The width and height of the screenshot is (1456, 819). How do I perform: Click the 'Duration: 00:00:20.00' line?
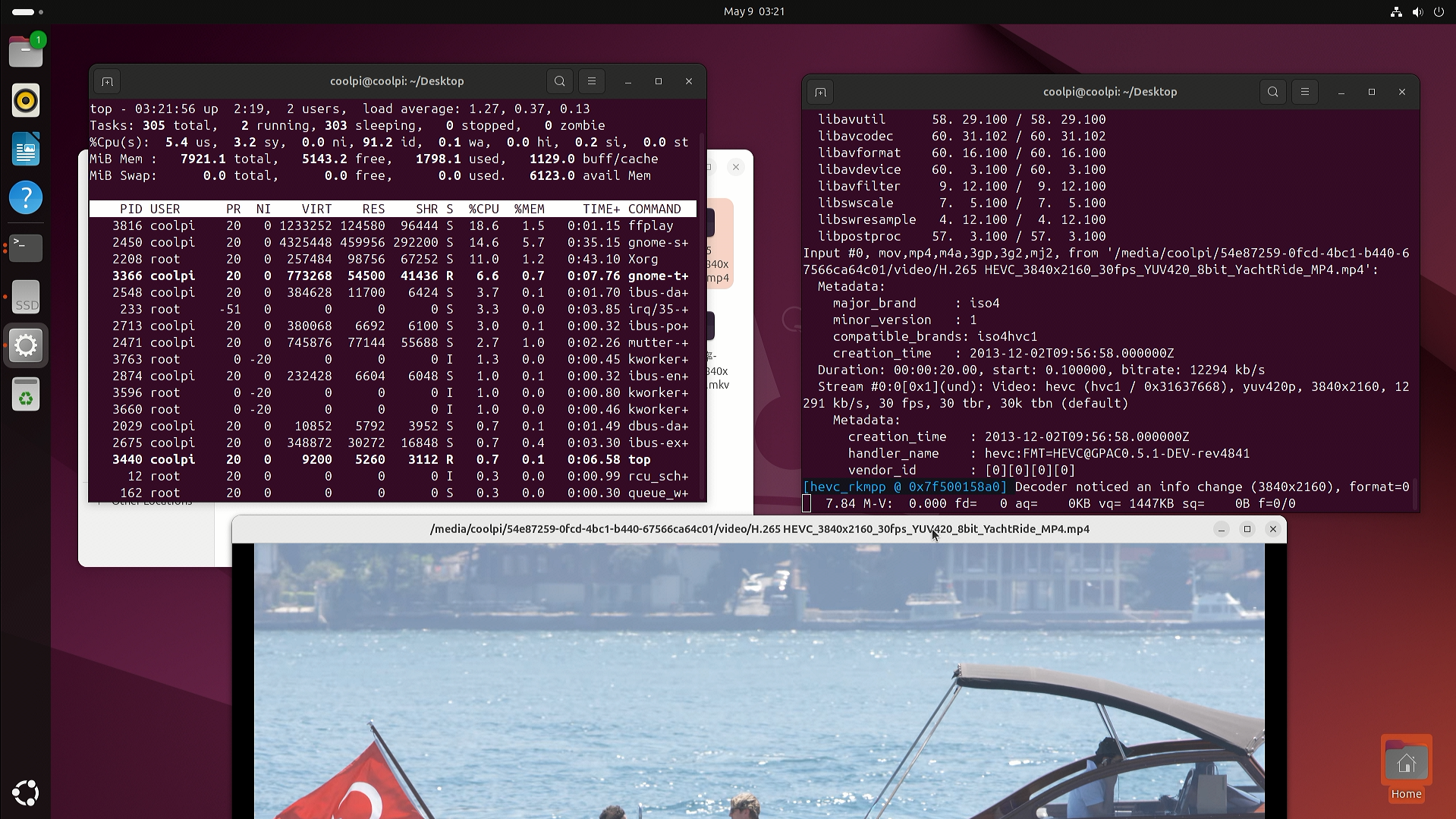click(x=1041, y=370)
